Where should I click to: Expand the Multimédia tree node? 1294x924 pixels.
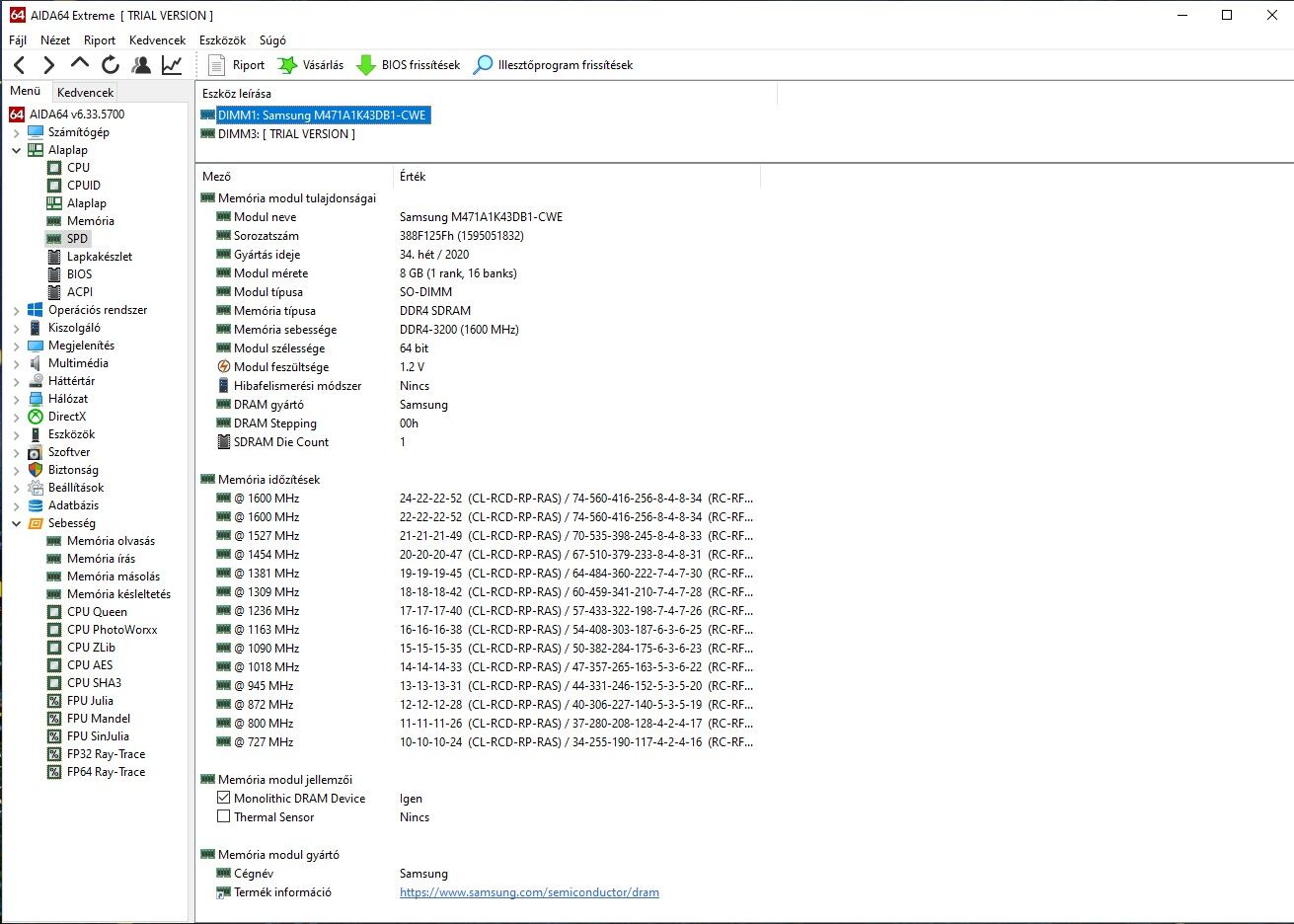pyautogui.click(x=16, y=363)
